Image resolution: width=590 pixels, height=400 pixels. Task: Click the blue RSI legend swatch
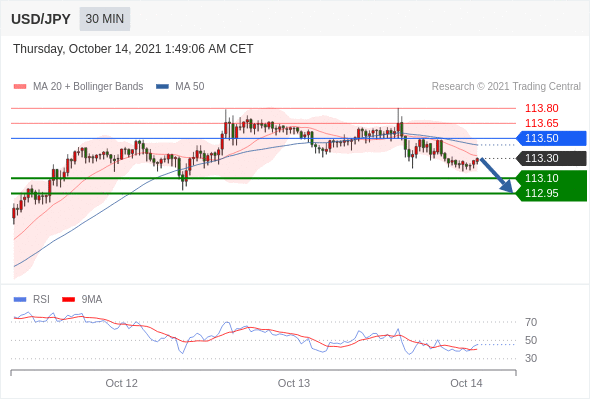20,300
